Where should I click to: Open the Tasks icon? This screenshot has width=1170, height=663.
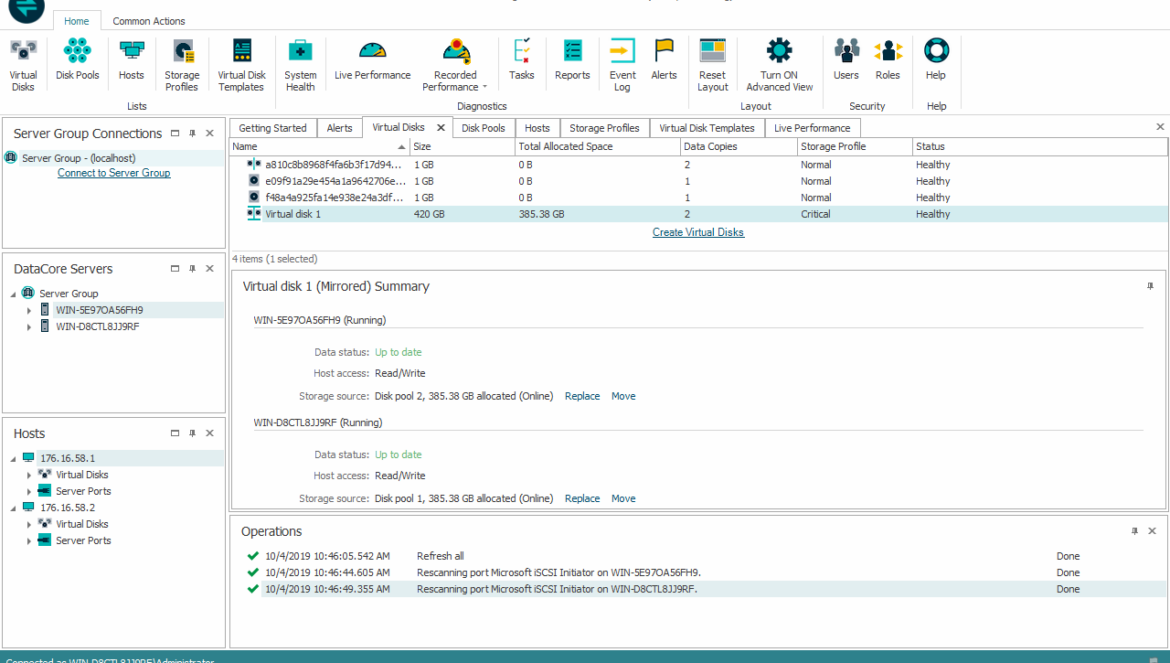click(522, 60)
